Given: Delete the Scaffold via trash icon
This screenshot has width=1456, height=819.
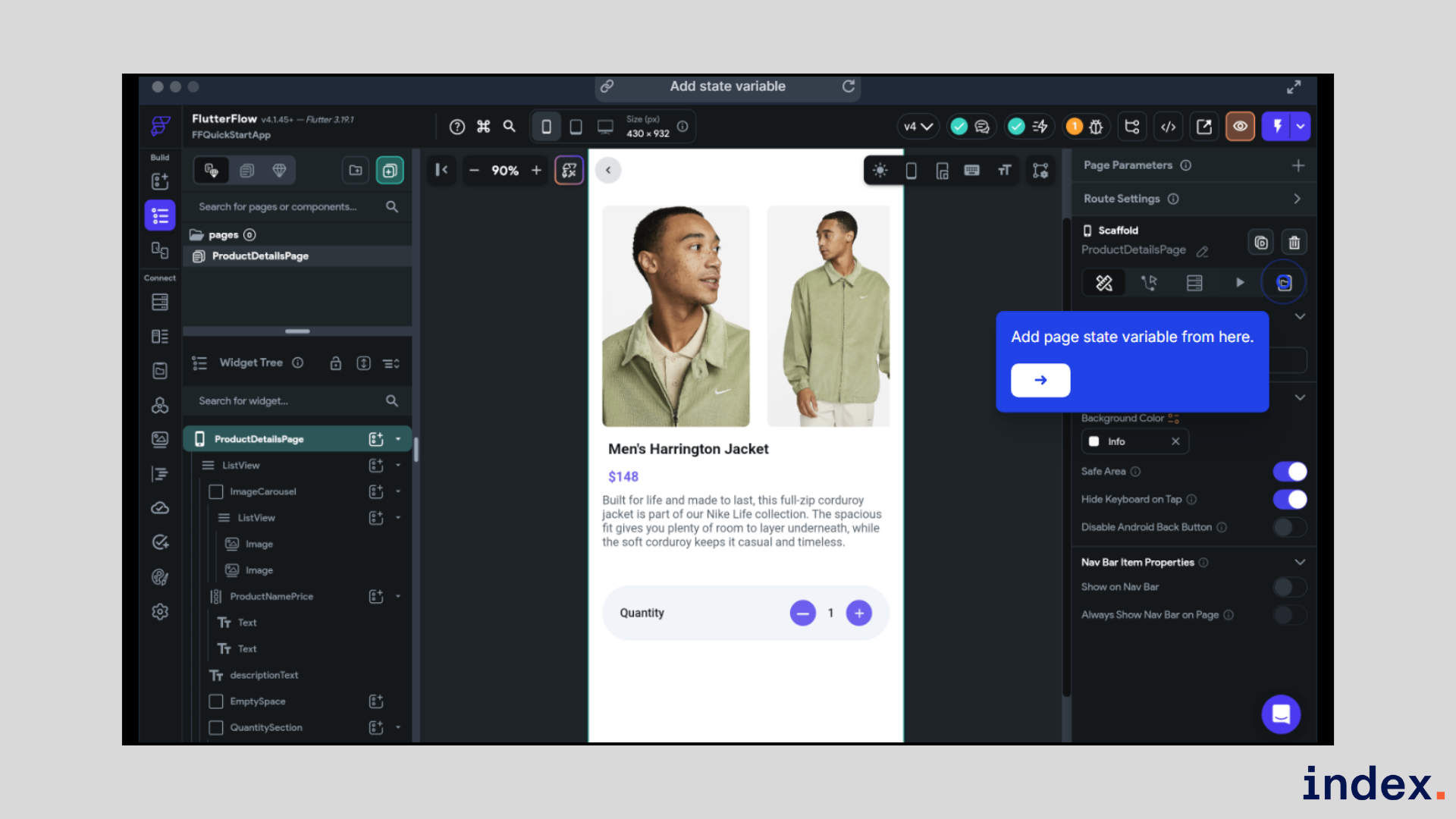Looking at the screenshot, I should click(x=1294, y=243).
